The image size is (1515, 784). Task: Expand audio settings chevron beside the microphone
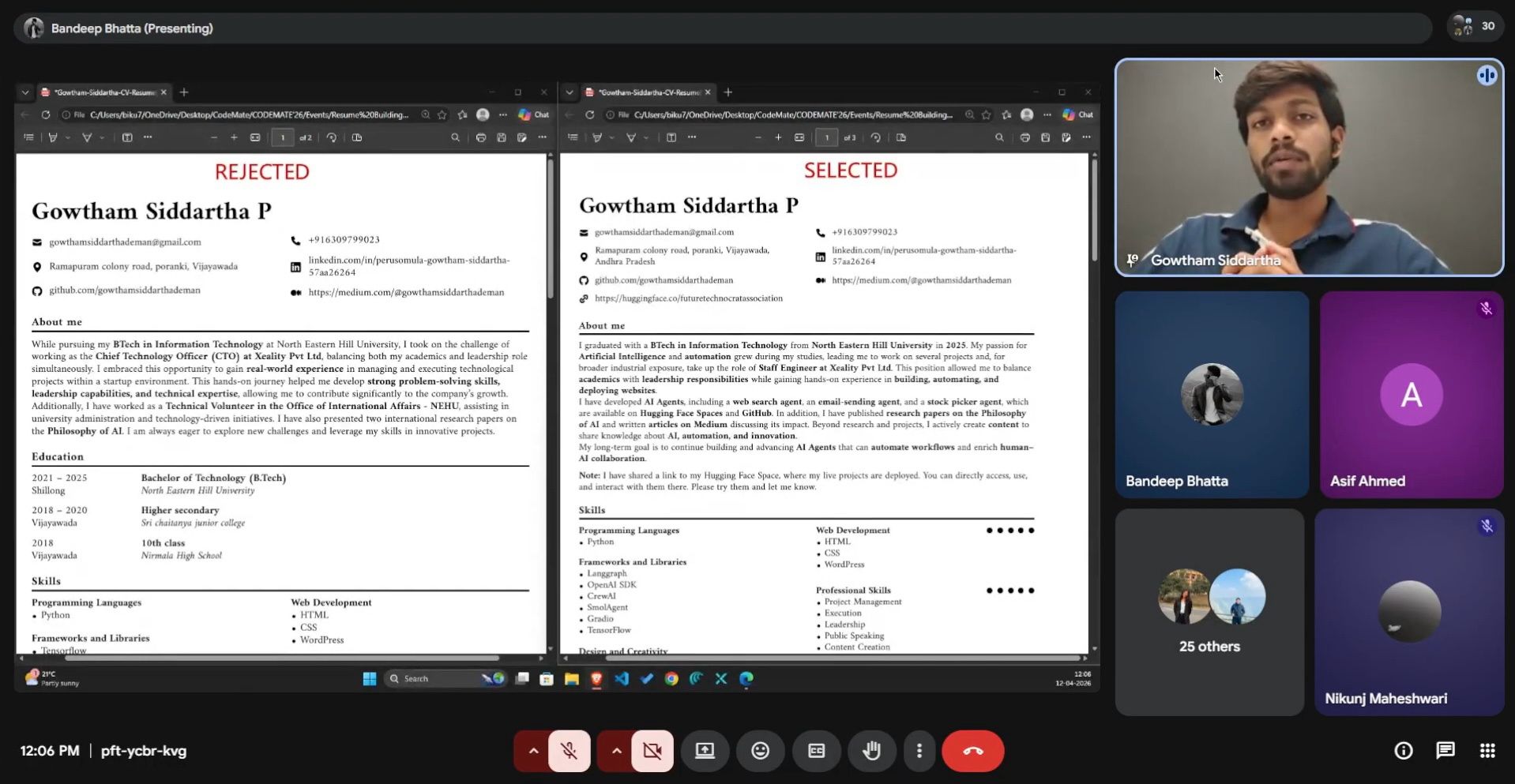coord(533,751)
